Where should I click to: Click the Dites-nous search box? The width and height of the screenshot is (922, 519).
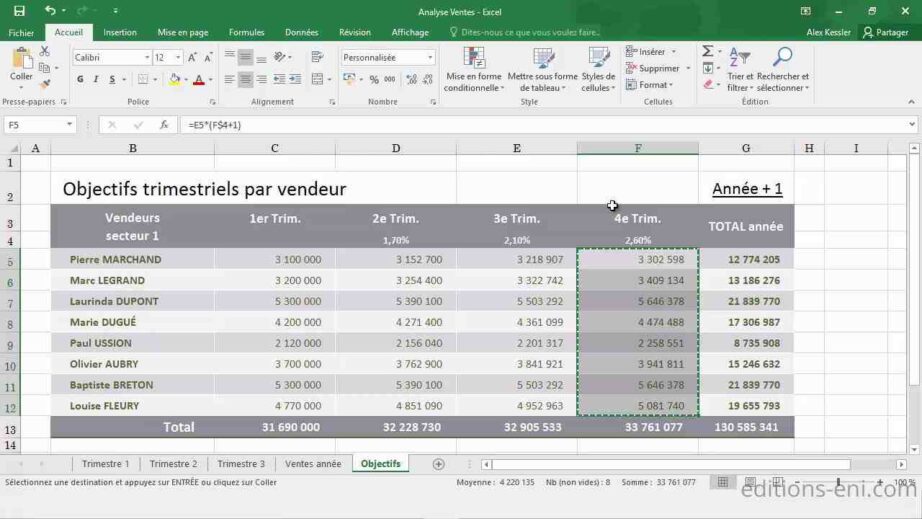point(525,32)
